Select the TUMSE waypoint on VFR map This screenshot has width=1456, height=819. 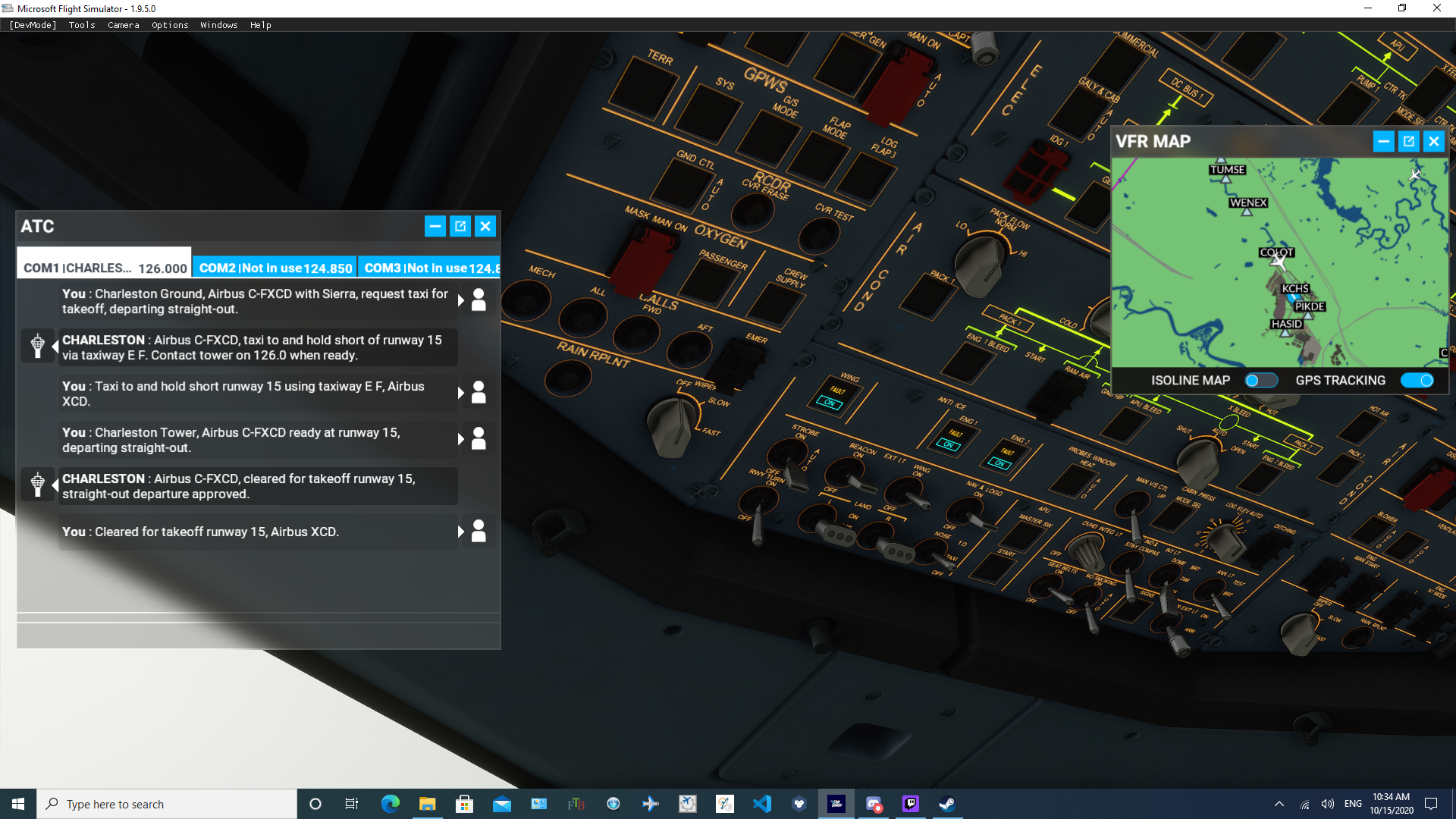(1227, 170)
